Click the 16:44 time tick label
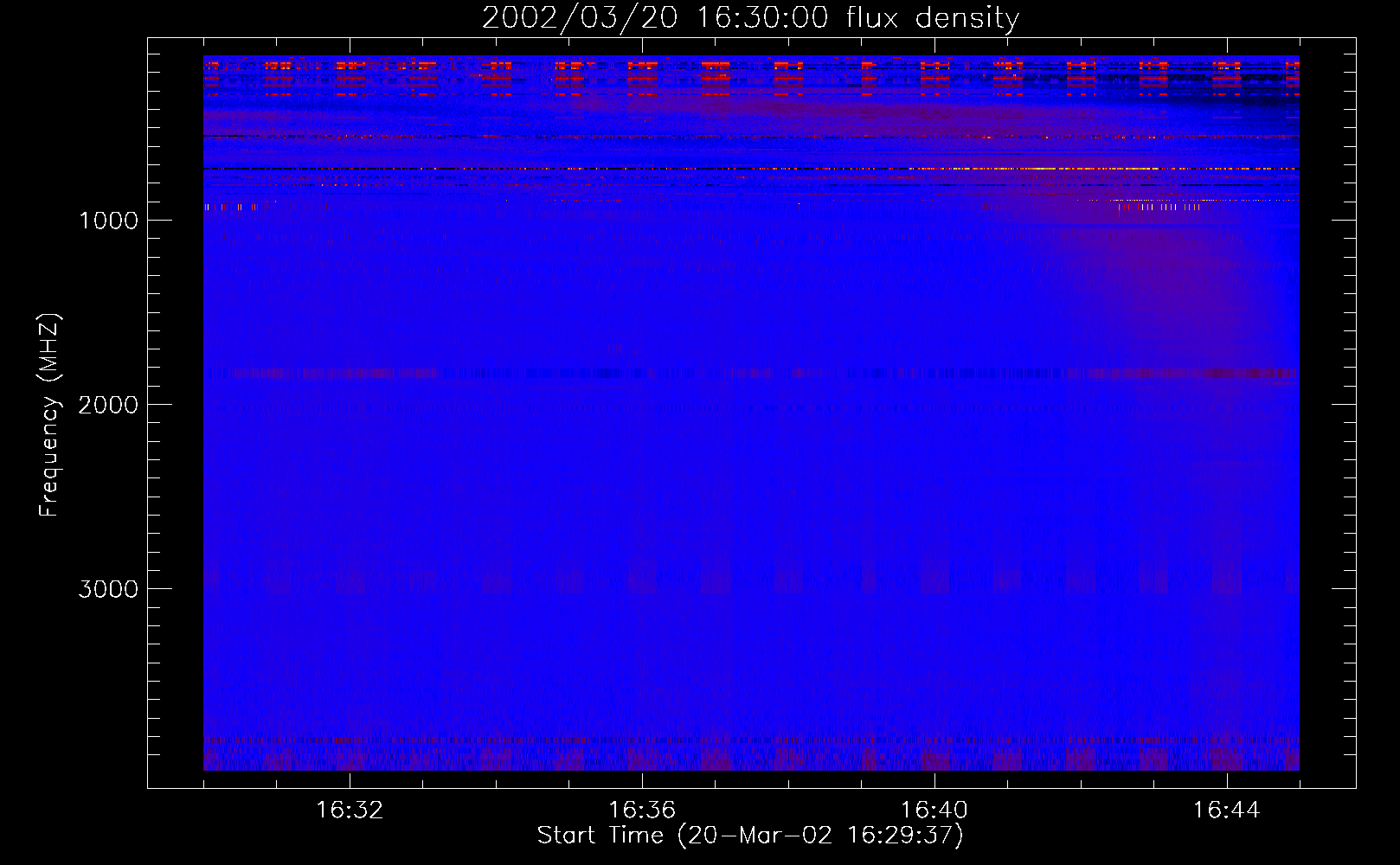 click(1227, 811)
